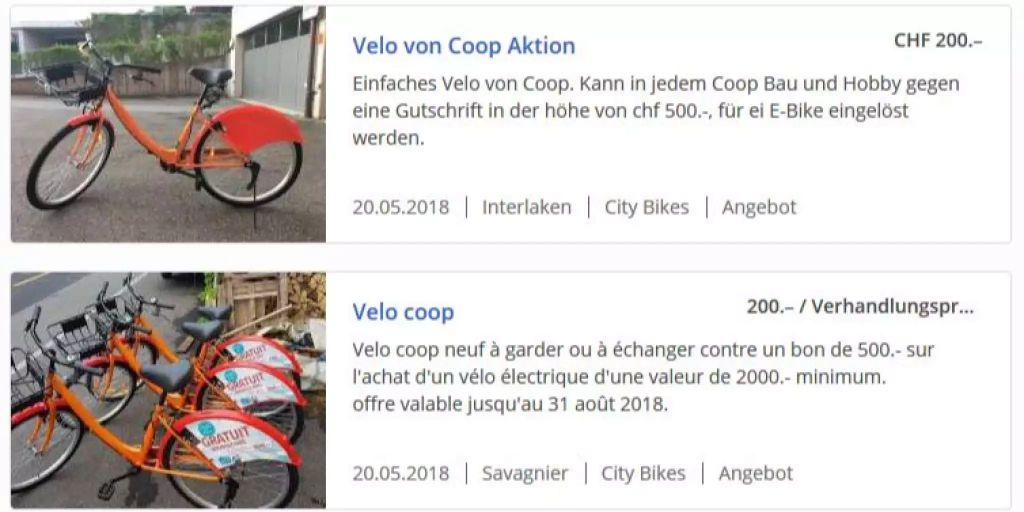
Task: Click the '200.– / Verhandlungspr...' price text
Action: point(860,307)
